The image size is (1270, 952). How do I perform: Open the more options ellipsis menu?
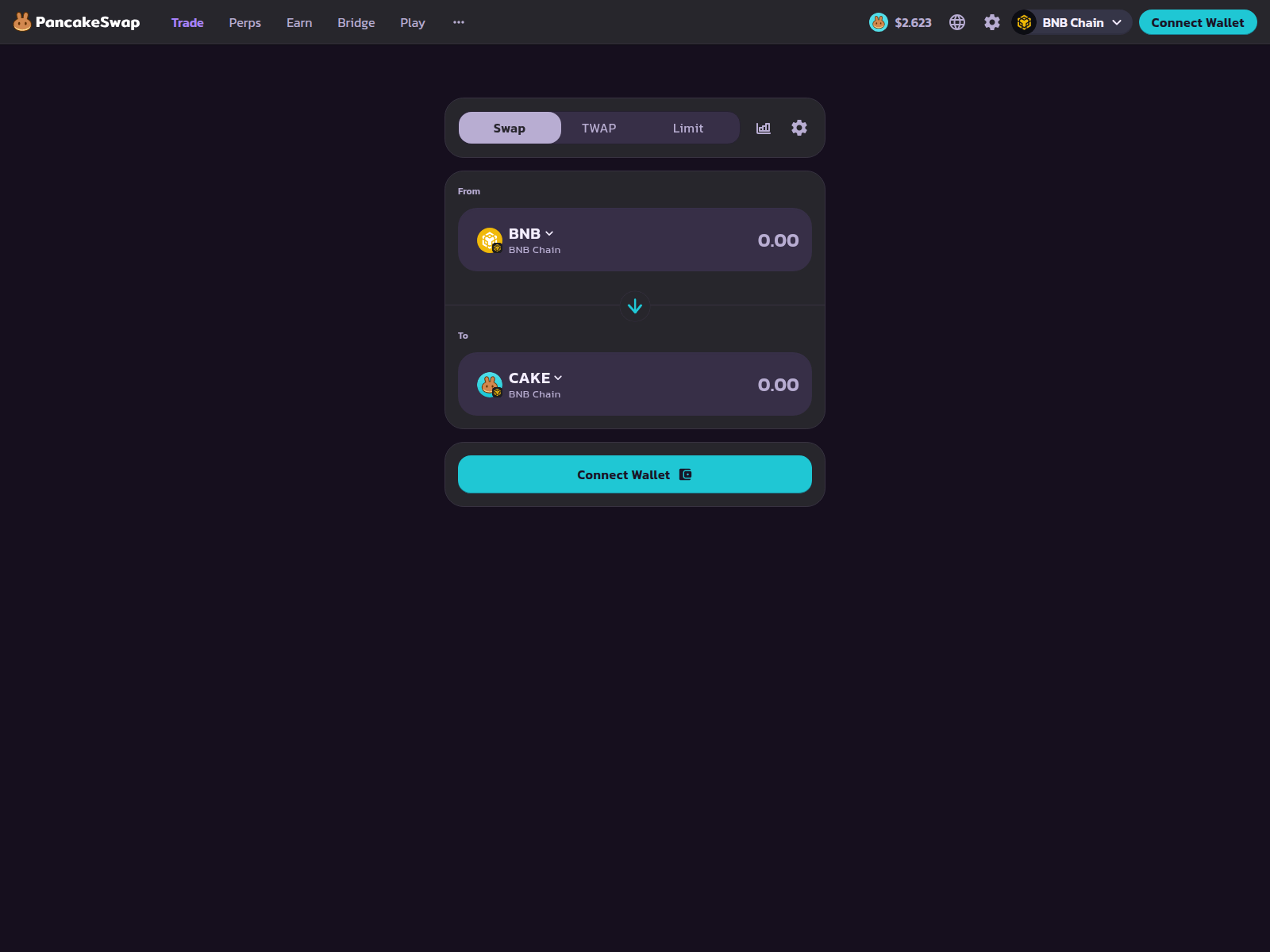pyautogui.click(x=459, y=22)
